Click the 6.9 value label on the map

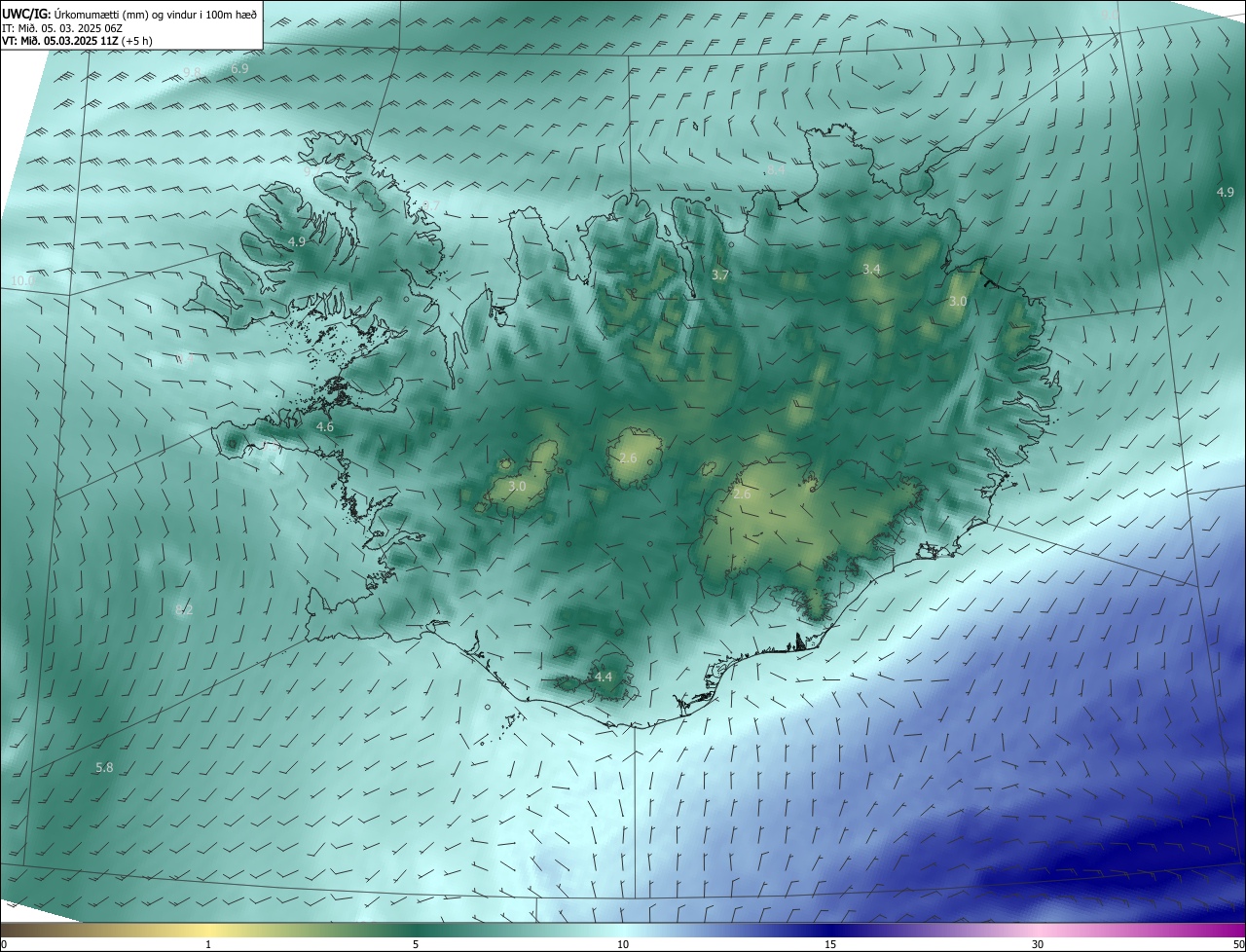pyautogui.click(x=239, y=69)
